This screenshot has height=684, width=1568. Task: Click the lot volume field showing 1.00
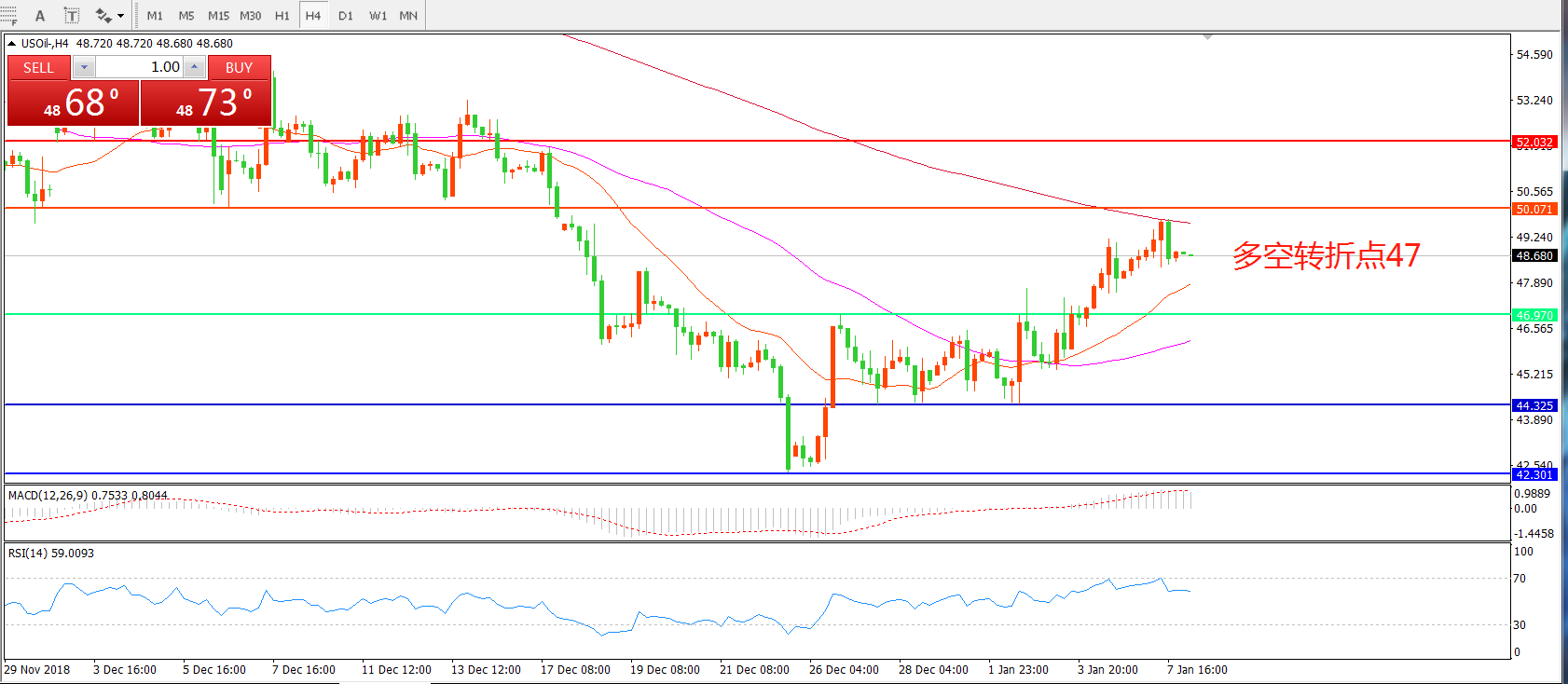[140, 67]
